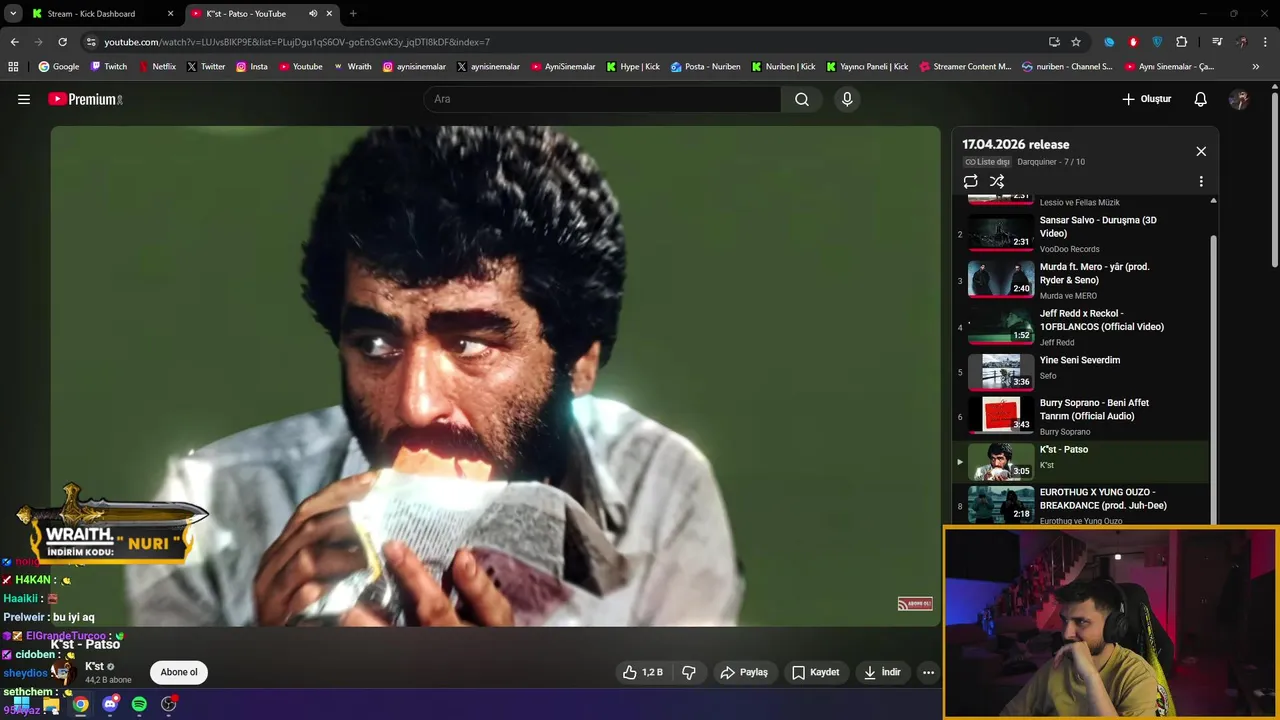Toggle playlist shuffle

click(997, 181)
